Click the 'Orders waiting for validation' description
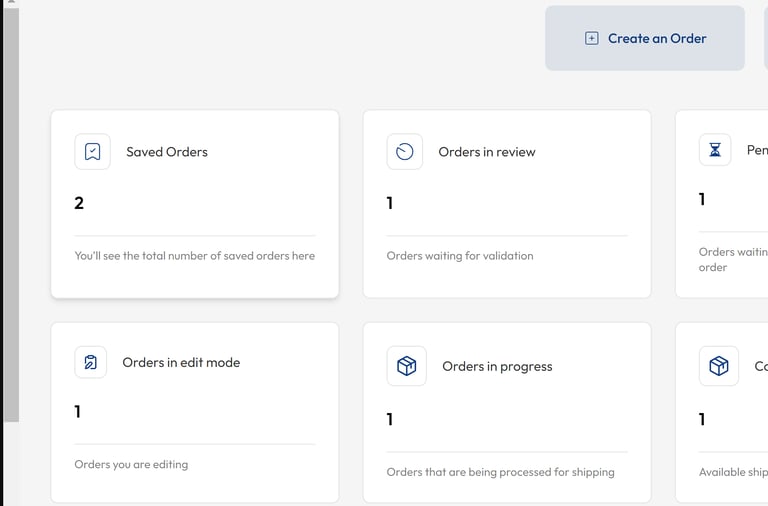This screenshot has height=506, width=768. 460,256
